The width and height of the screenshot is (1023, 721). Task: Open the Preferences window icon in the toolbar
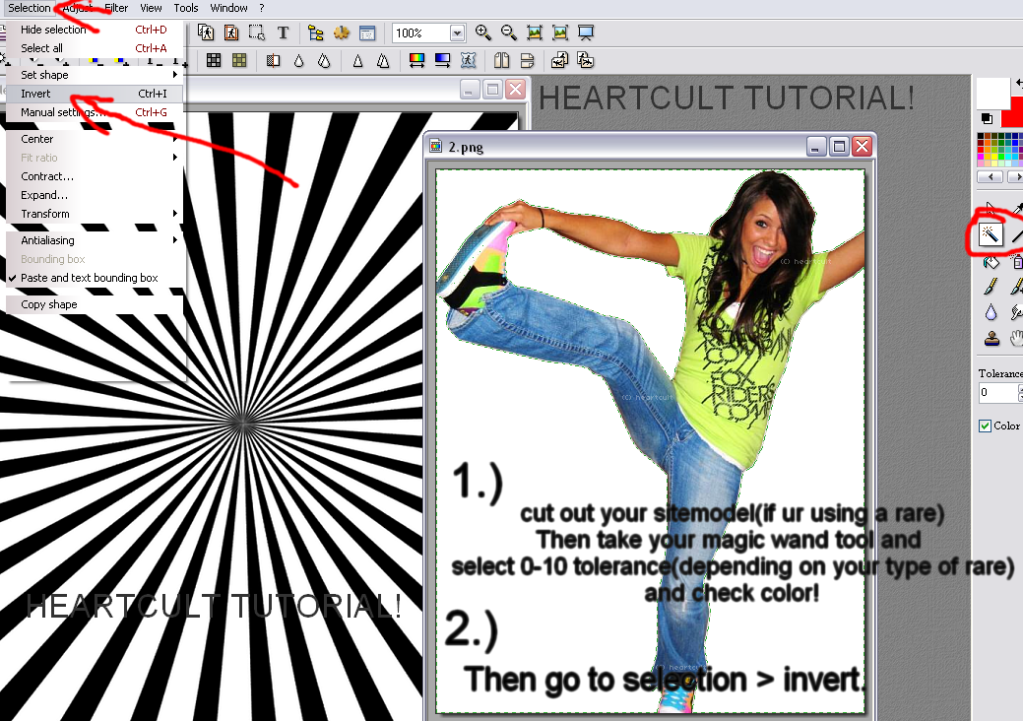[x=367, y=33]
